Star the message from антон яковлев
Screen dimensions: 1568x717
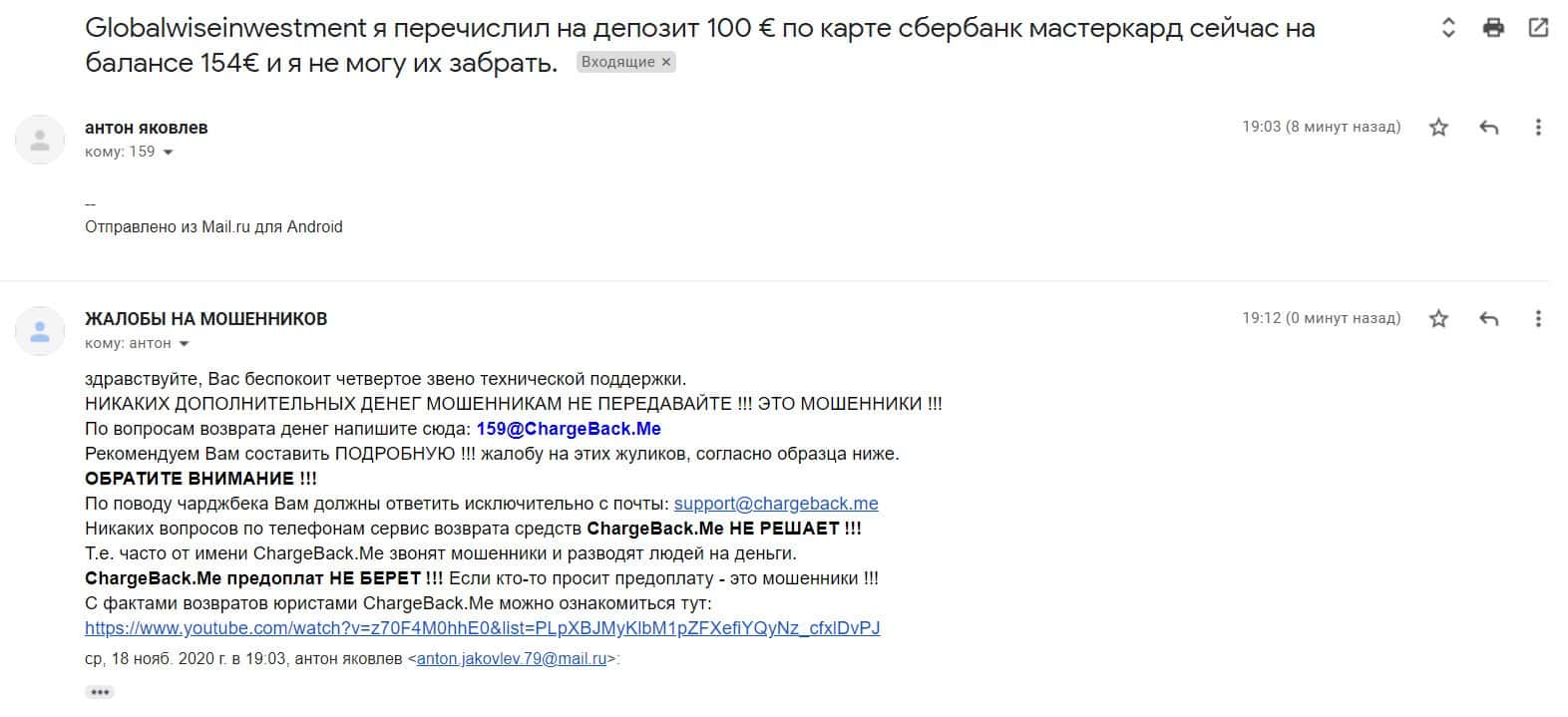tap(1438, 128)
